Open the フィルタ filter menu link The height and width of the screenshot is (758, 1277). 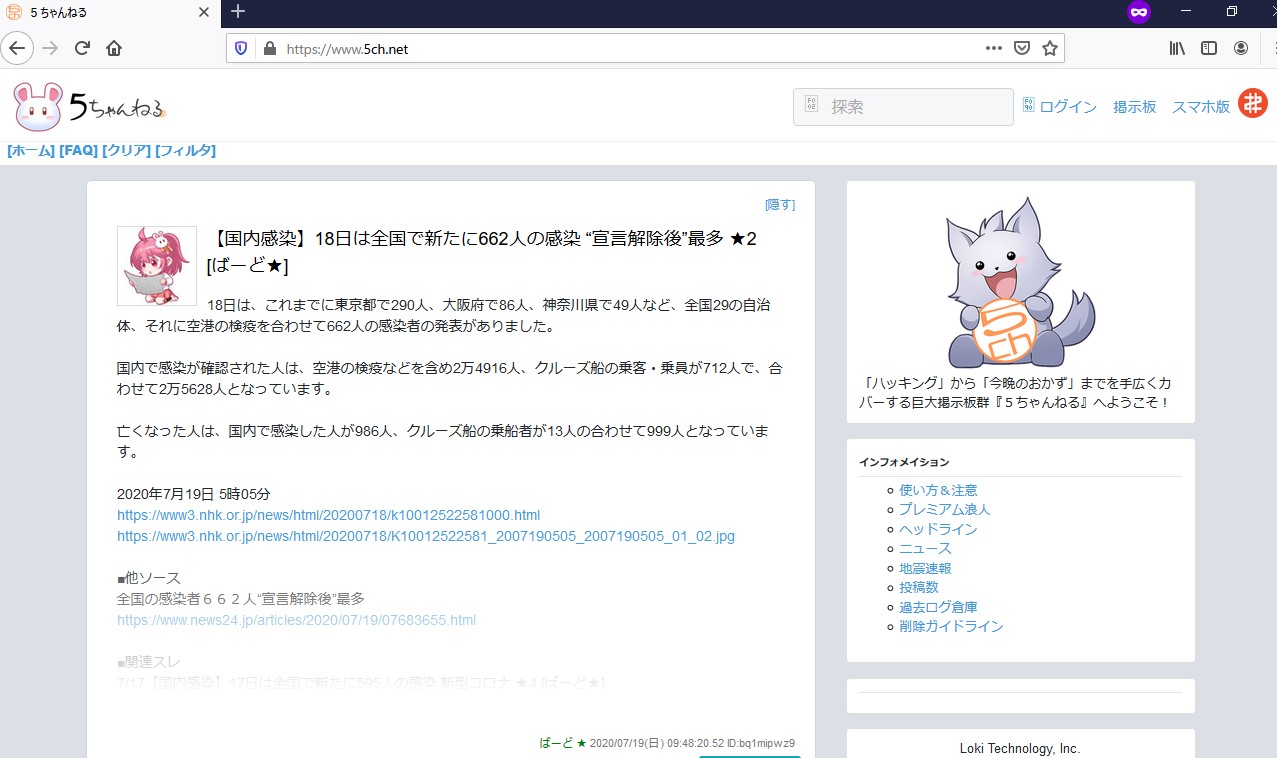click(x=185, y=151)
